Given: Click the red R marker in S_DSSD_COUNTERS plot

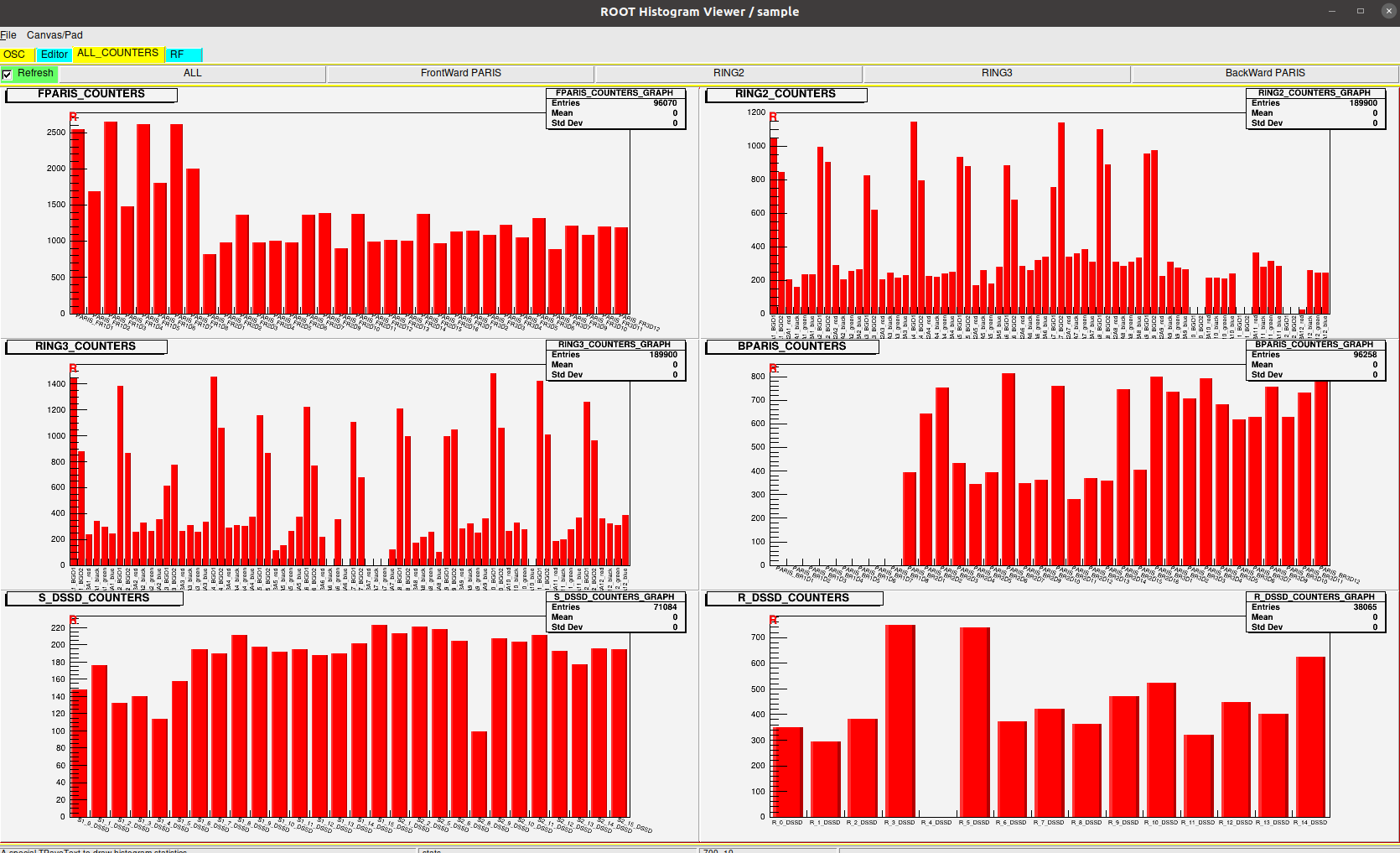Looking at the screenshot, I should coord(74,620).
